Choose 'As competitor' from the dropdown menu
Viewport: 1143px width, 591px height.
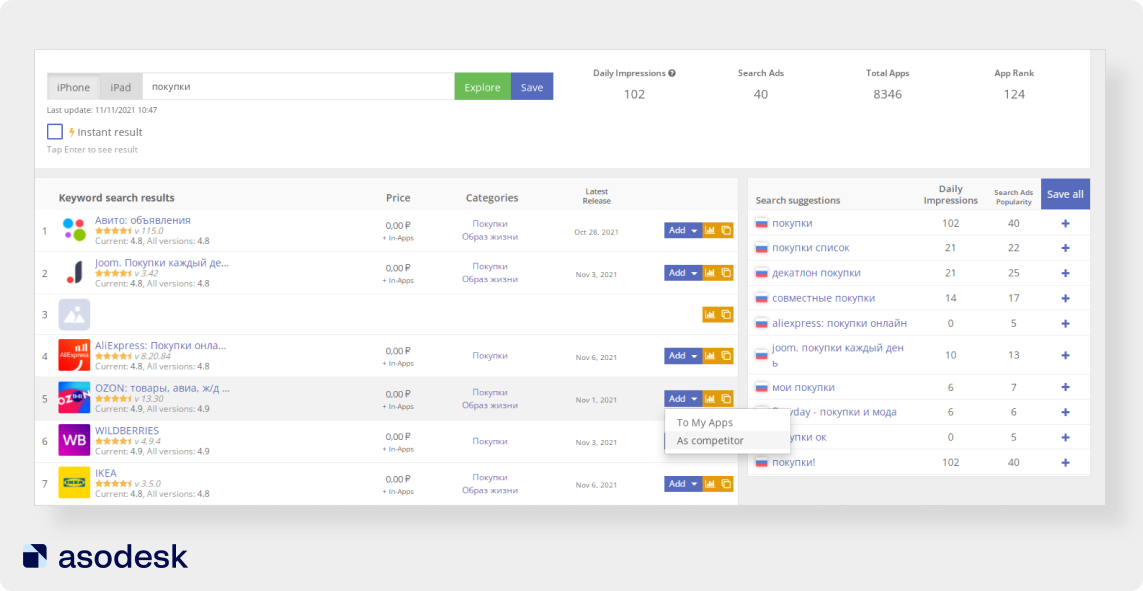(710, 441)
